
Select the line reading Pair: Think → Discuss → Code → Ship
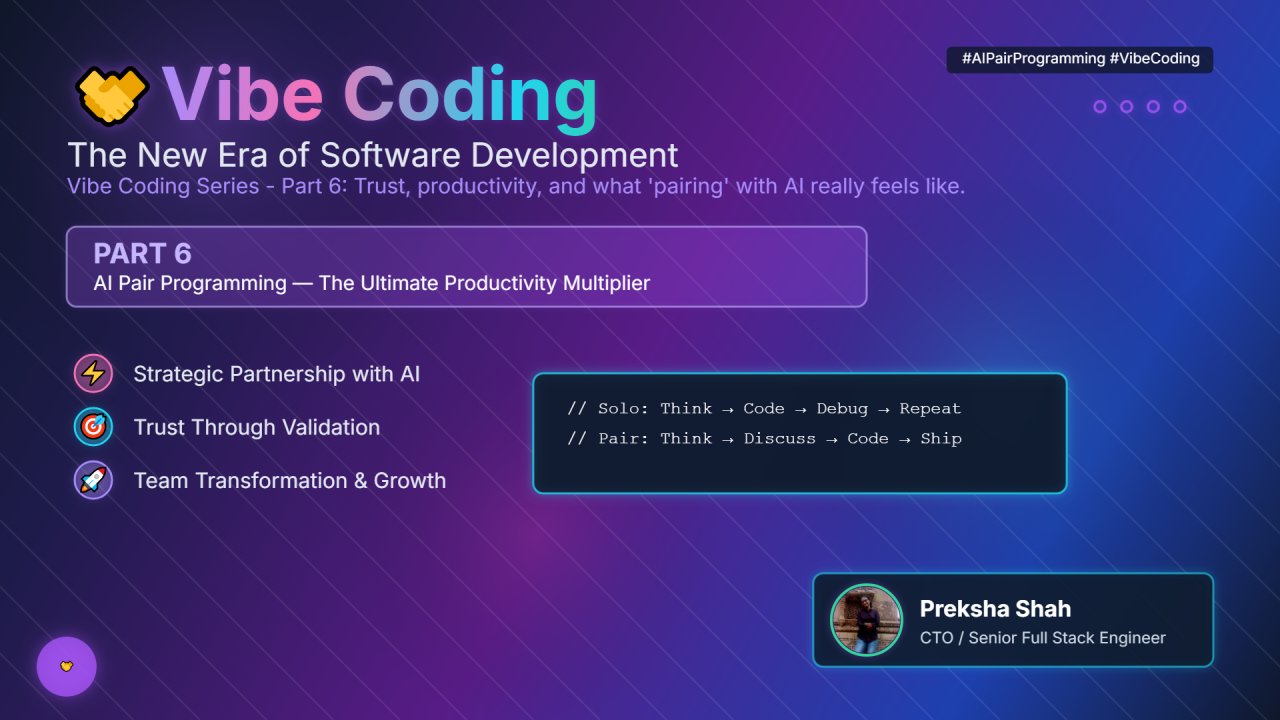tap(765, 438)
